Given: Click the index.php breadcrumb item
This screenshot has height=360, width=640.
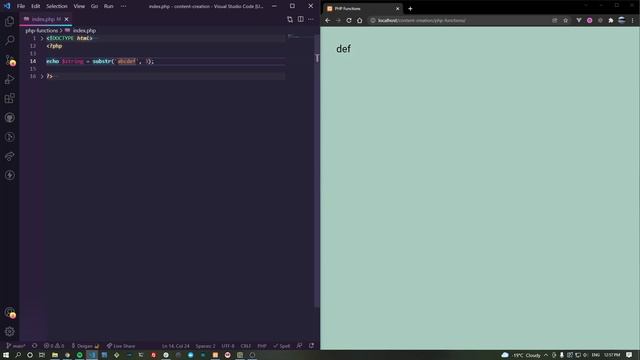Looking at the screenshot, I should point(84,31).
